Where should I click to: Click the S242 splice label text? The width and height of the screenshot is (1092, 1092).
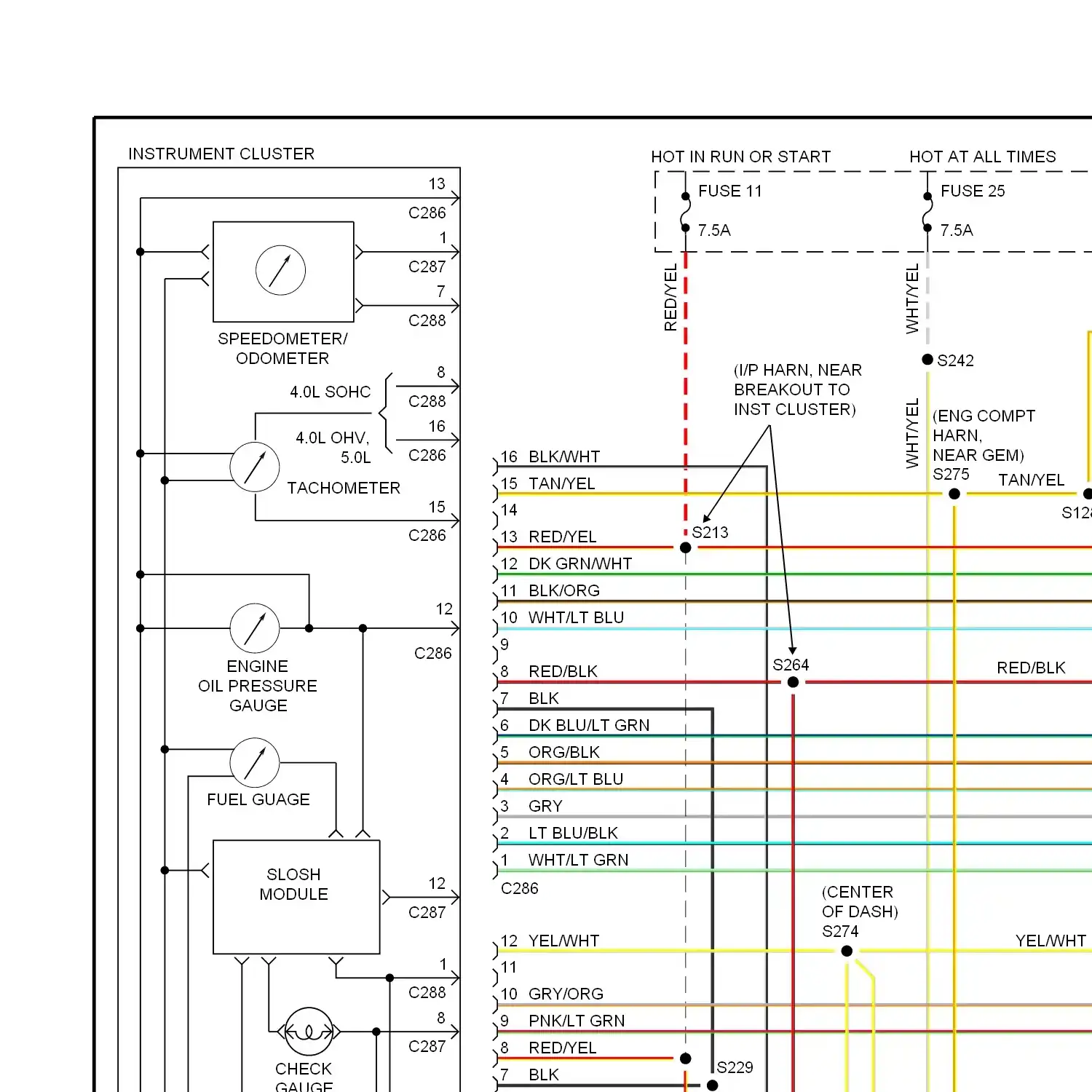[955, 360]
